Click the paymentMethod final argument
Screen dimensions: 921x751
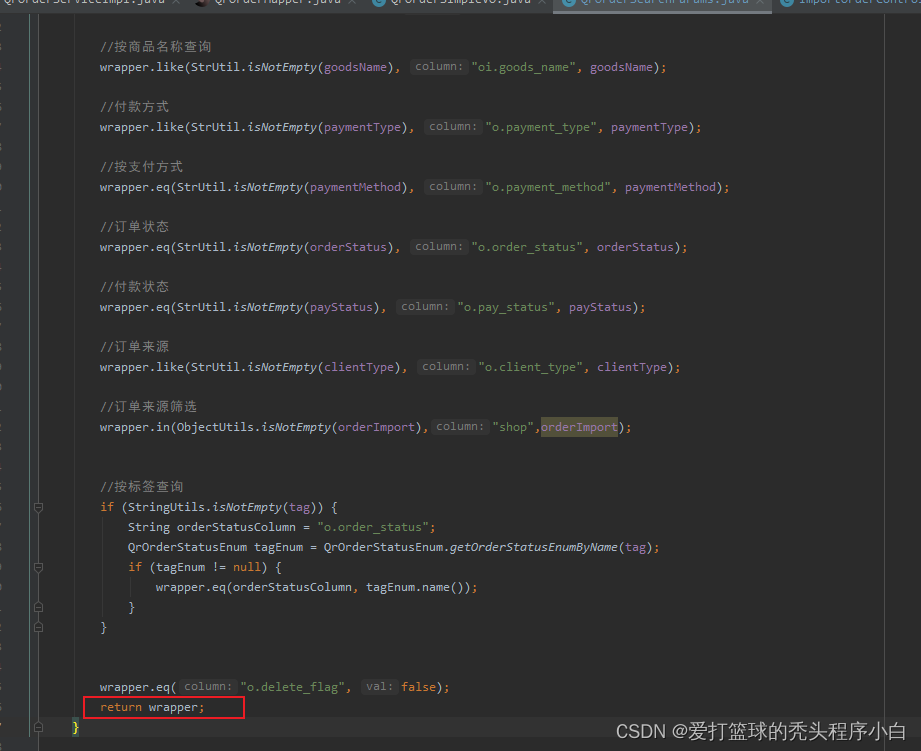[x=670, y=187]
